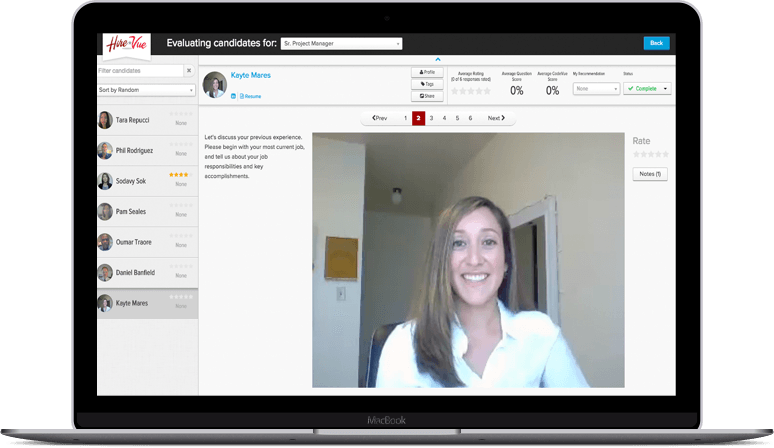The image size is (774, 448).
Task: Expand the Sort by Random dropdown
Action: point(146,90)
